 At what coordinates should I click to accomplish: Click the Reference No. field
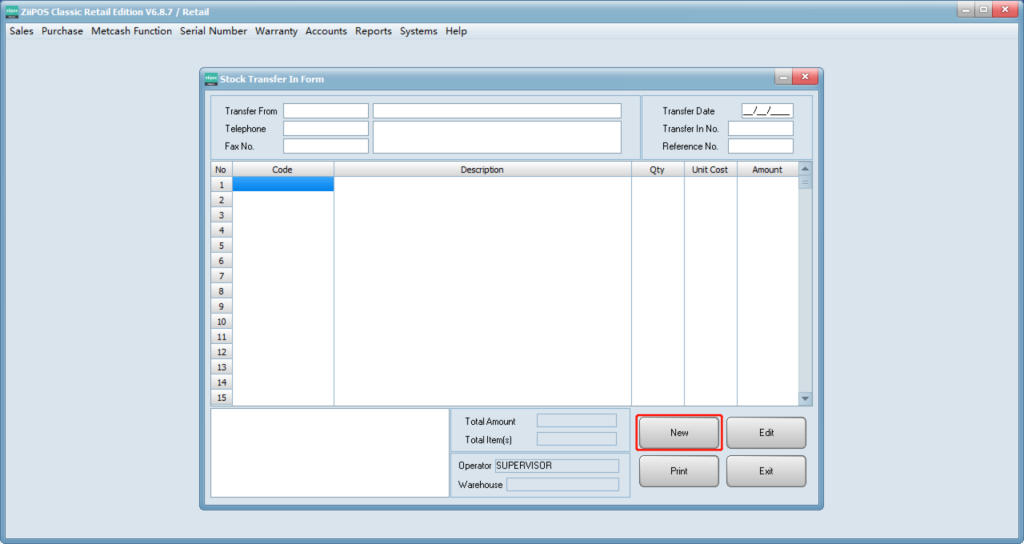coord(760,147)
